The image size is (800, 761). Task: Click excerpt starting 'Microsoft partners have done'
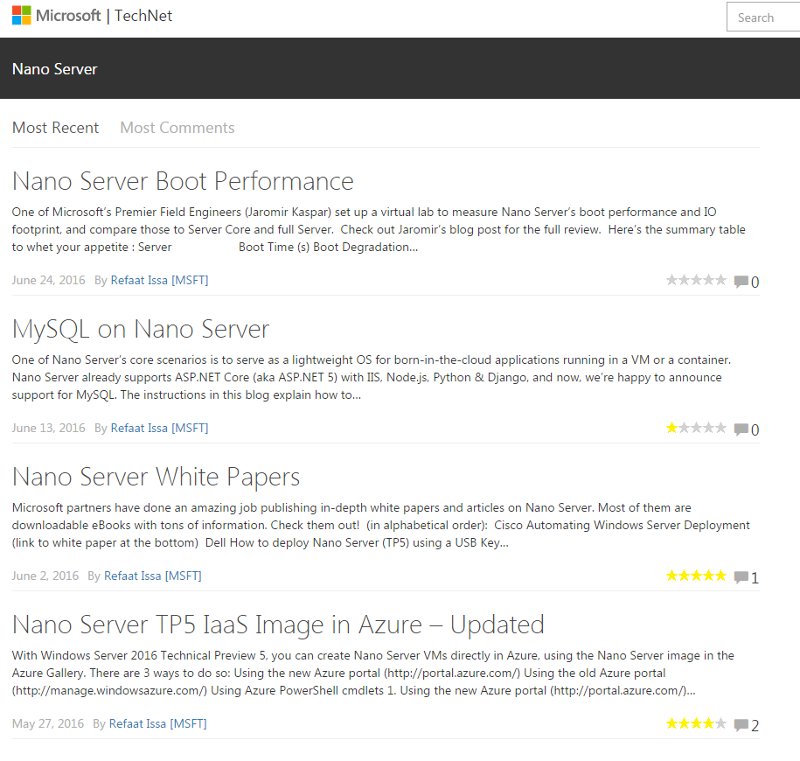point(381,525)
